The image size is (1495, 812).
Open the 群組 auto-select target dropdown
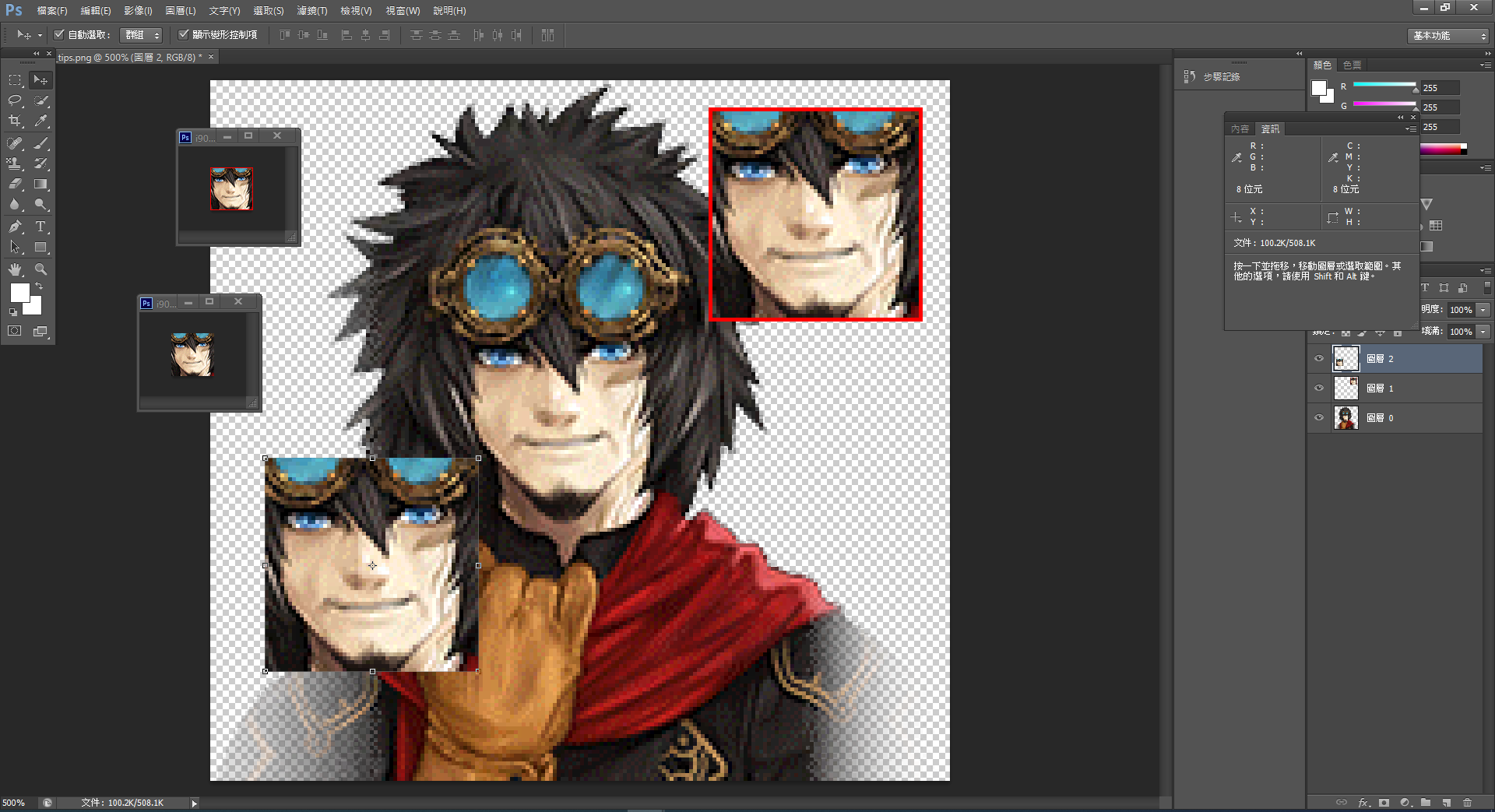(x=142, y=35)
